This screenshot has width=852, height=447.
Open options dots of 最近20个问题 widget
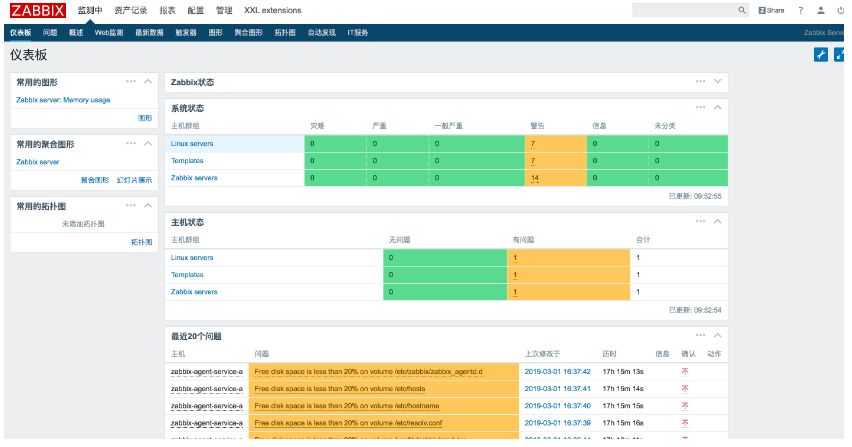pyautogui.click(x=700, y=336)
